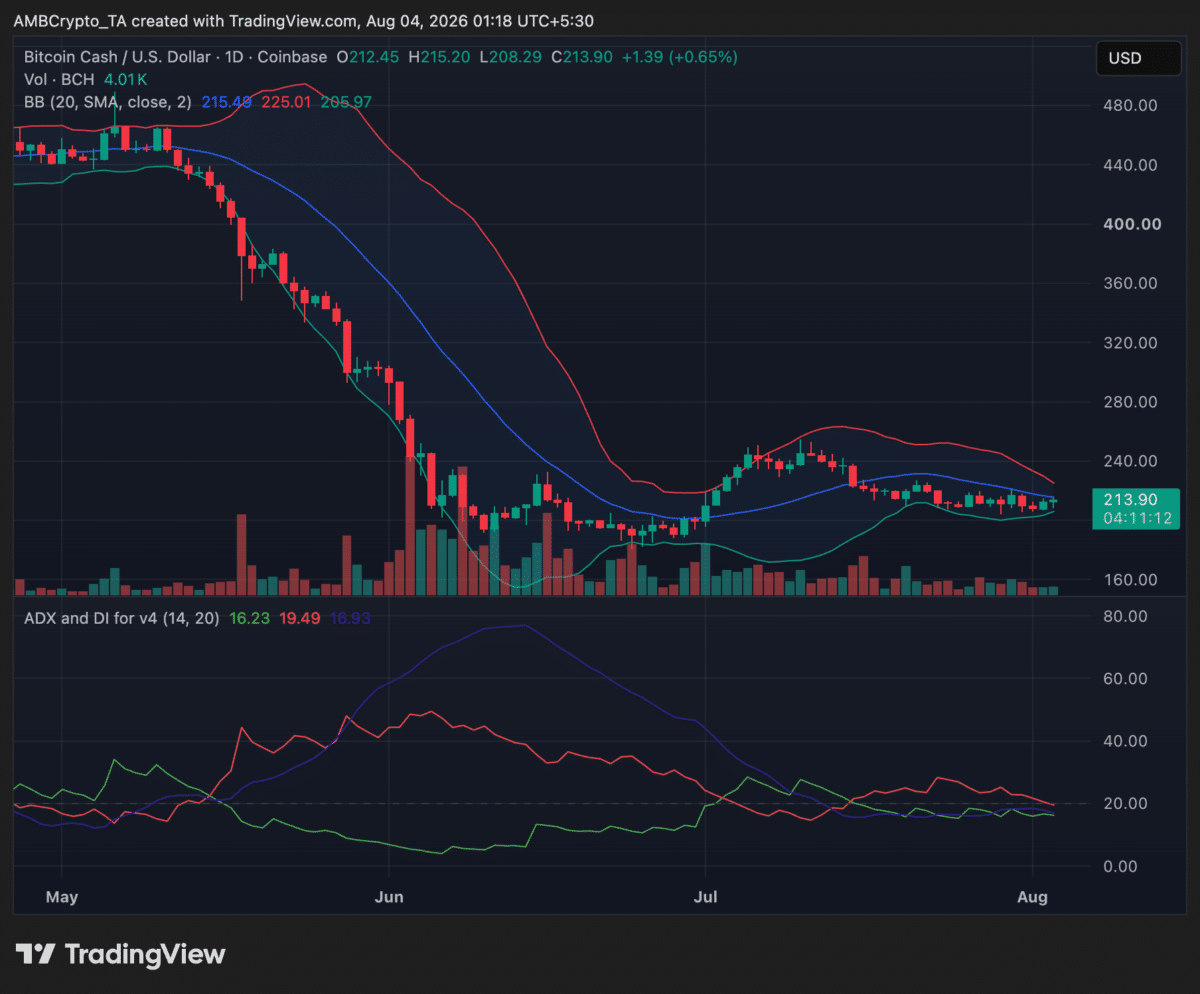Click the Aug date axis label

coord(1032,897)
